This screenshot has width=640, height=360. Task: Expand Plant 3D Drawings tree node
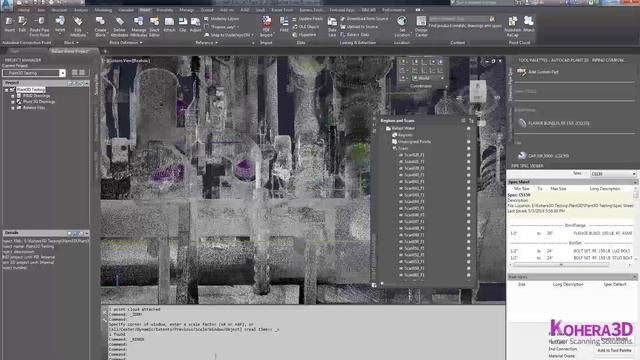13,102
